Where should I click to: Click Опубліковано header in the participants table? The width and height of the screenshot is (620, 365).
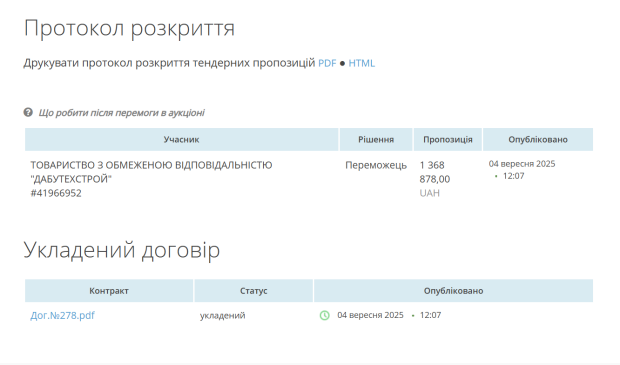click(x=538, y=139)
